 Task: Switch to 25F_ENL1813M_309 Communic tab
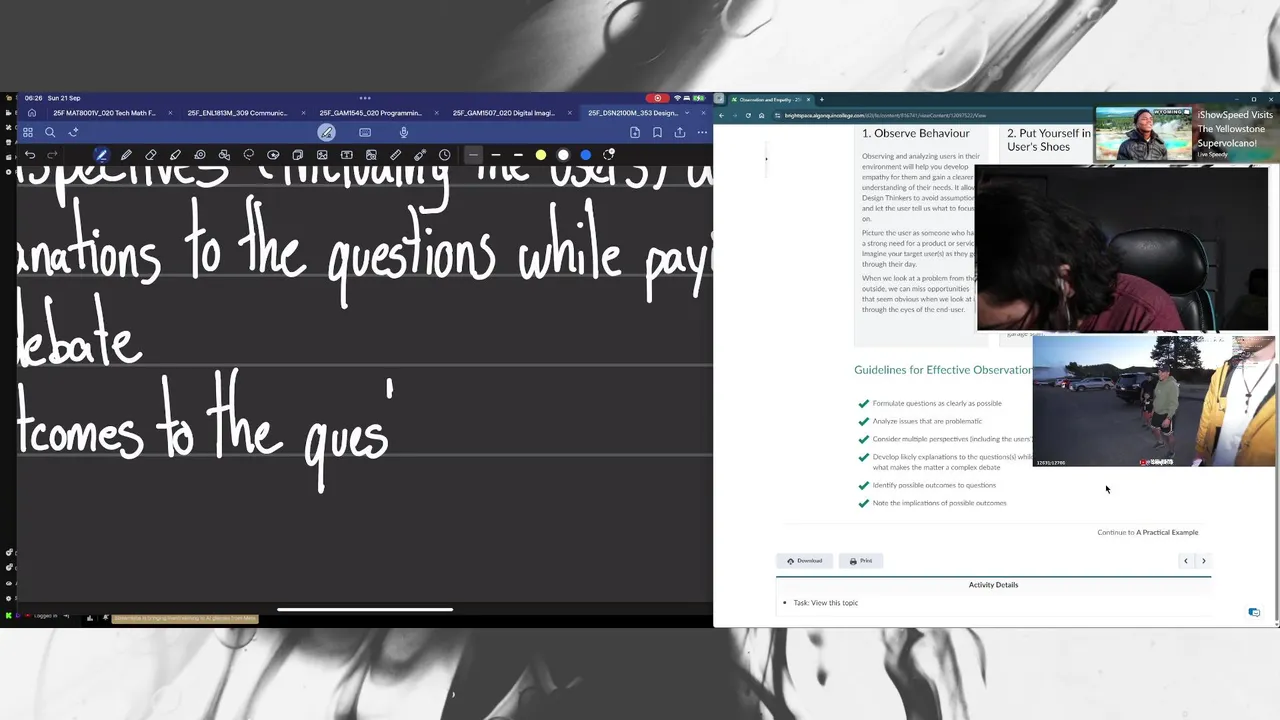coord(237,113)
